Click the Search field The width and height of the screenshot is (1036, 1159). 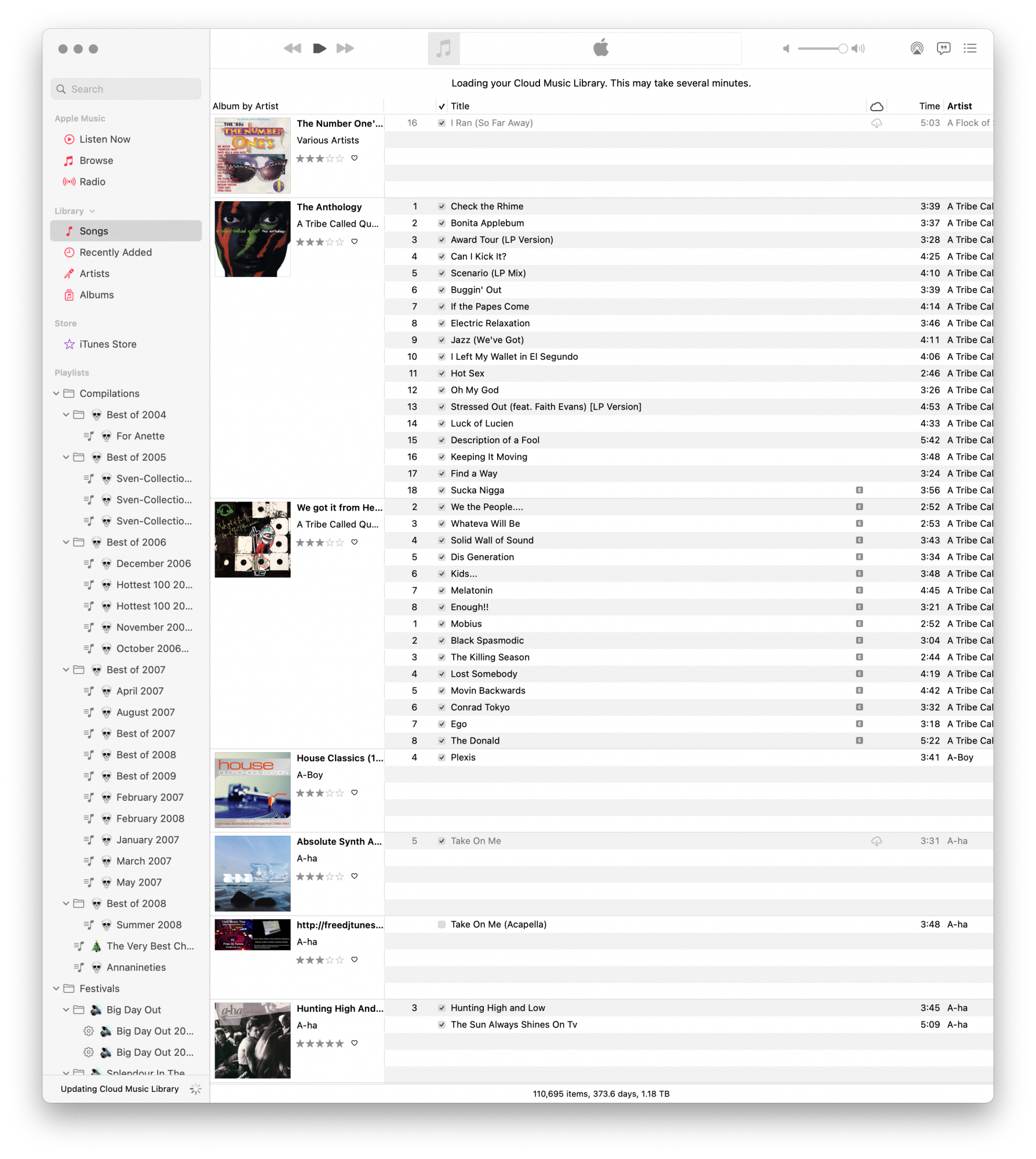click(x=126, y=89)
